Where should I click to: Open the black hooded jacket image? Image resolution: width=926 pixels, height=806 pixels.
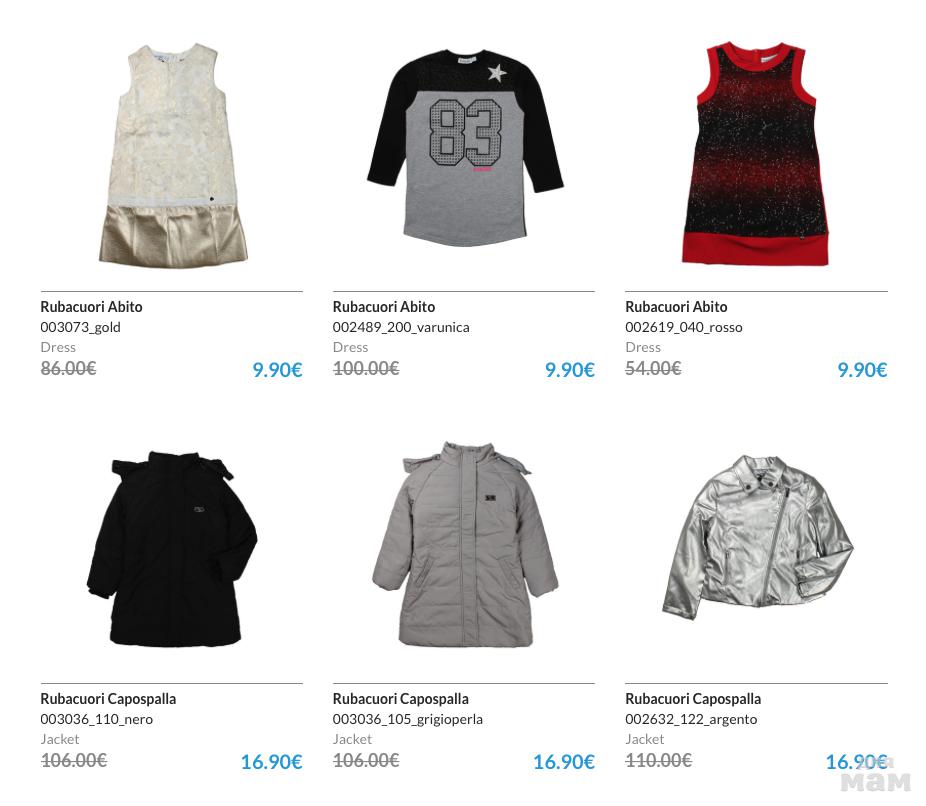[x=172, y=549]
